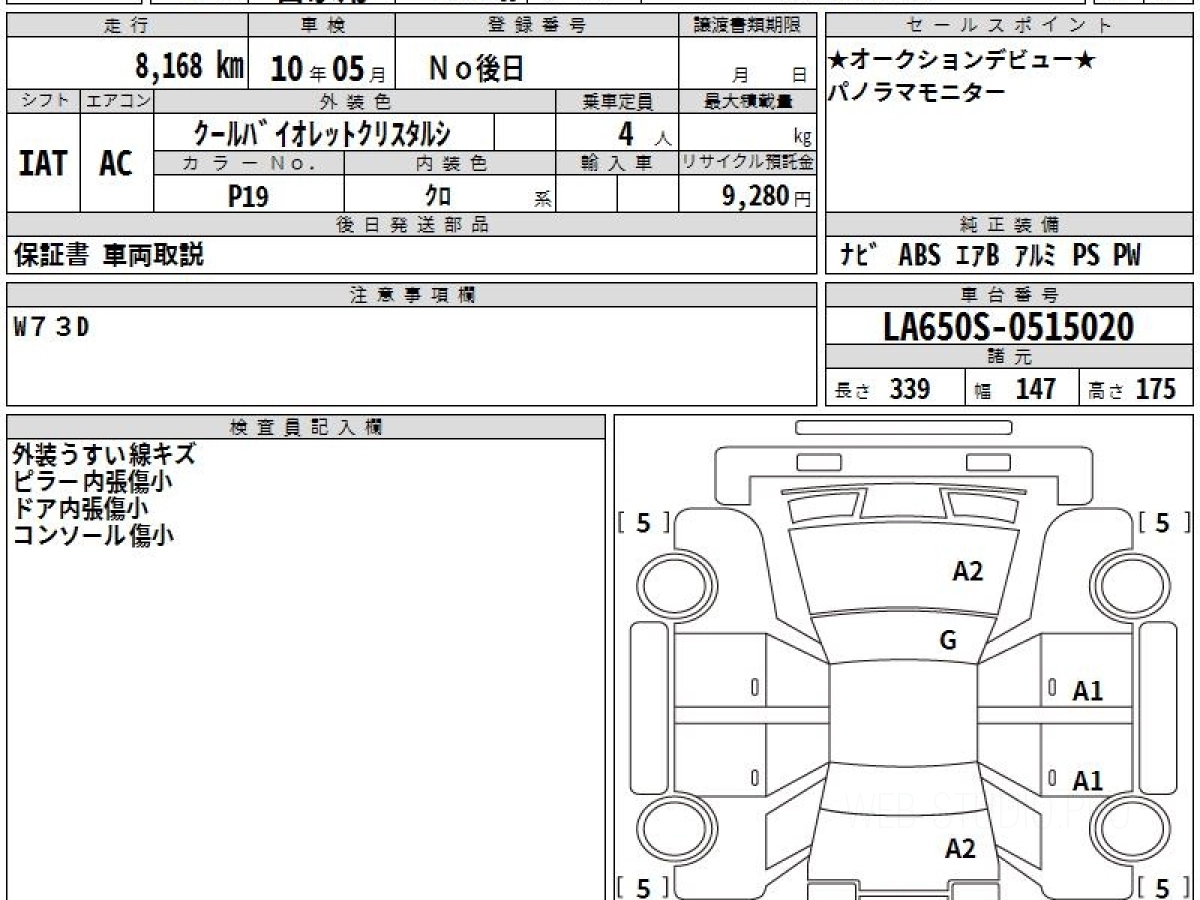Click the 検査員記入欄 header
The image size is (1200, 900).
(306, 427)
